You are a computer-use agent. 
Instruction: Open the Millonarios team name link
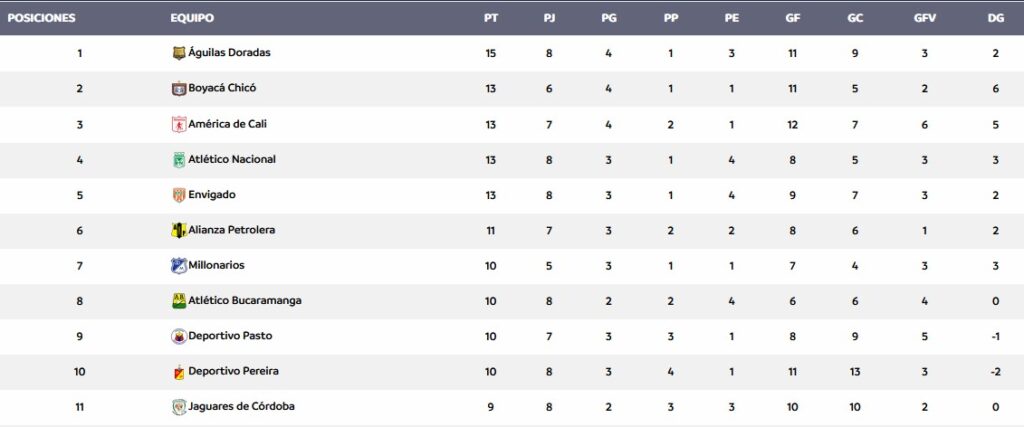216,265
